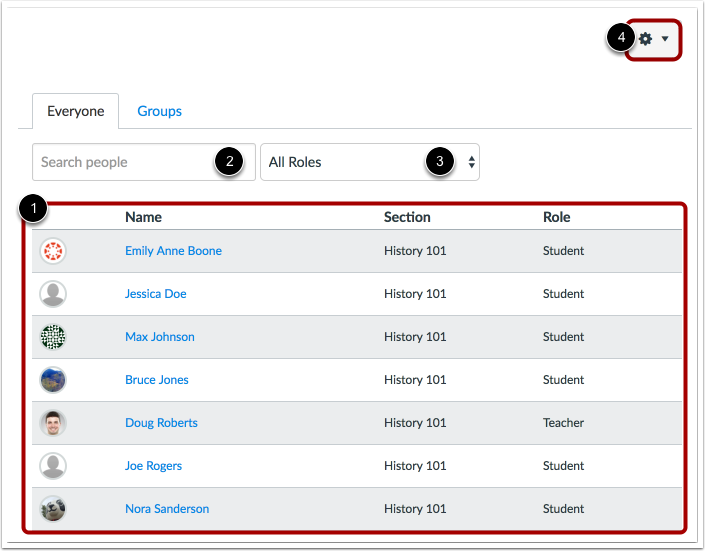The width and height of the screenshot is (705, 551).
Task: Open Emily Anne Boone's profile link
Action: [173, 251]
